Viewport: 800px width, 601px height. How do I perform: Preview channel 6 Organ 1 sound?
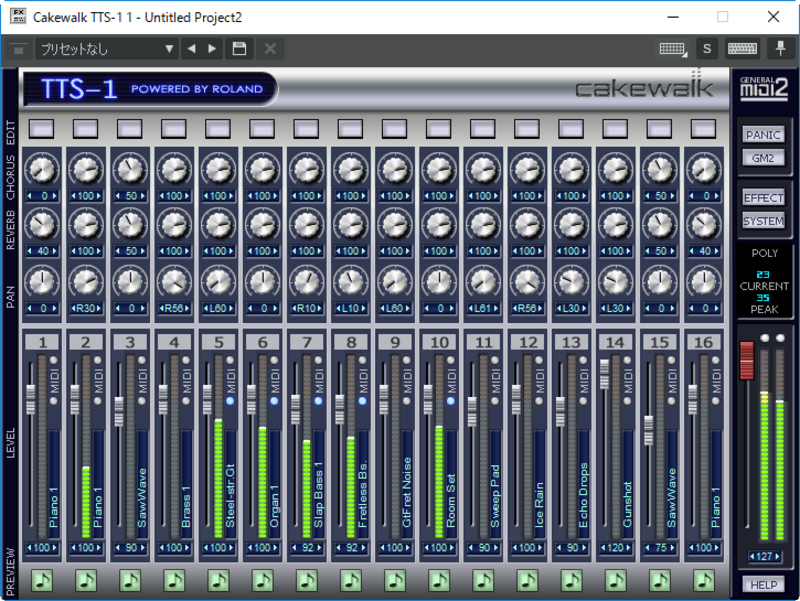pyautogui.click(x=263, y=581)
